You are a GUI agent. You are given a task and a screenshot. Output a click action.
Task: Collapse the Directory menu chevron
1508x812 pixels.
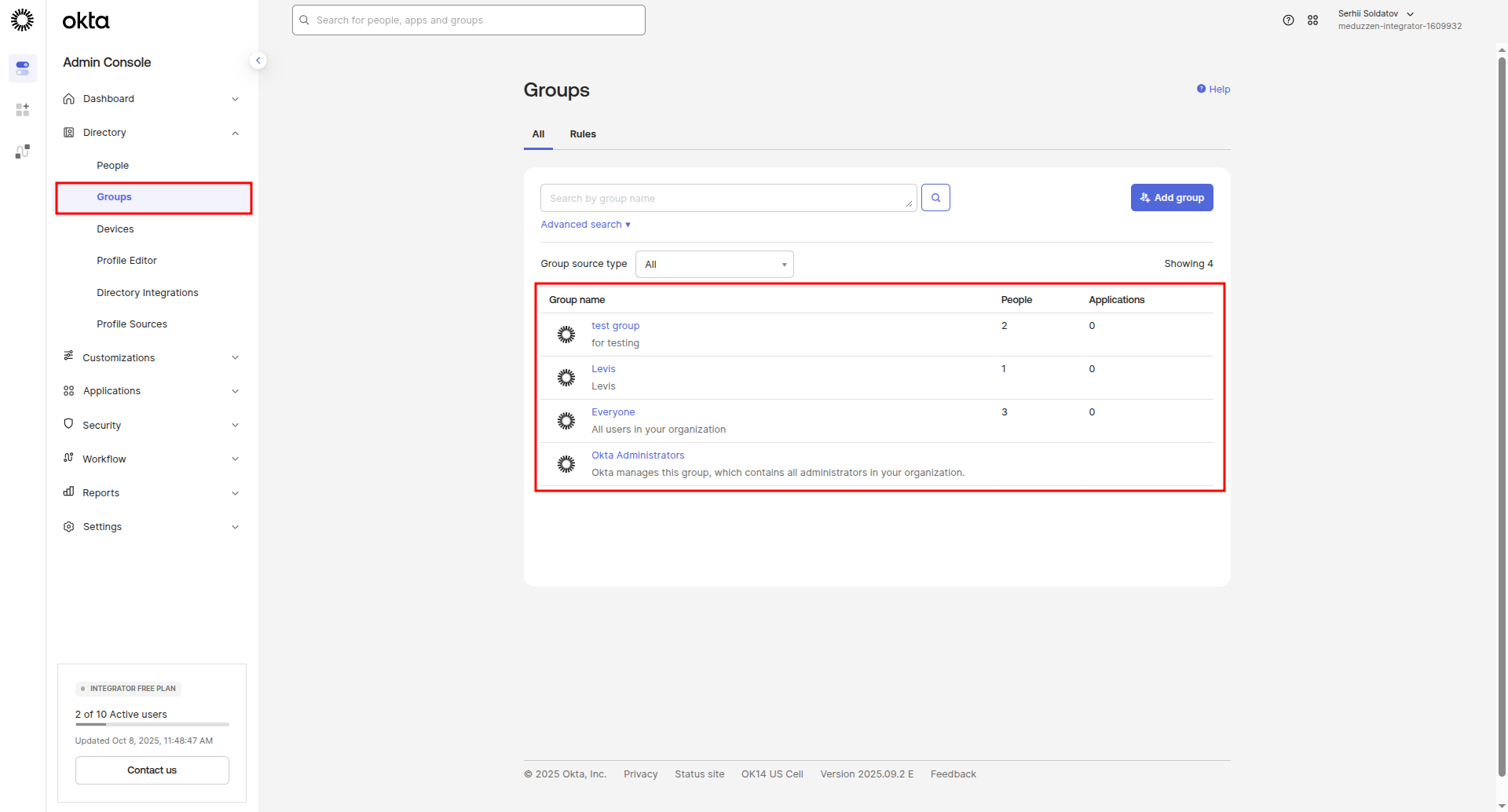click(235, 133)
